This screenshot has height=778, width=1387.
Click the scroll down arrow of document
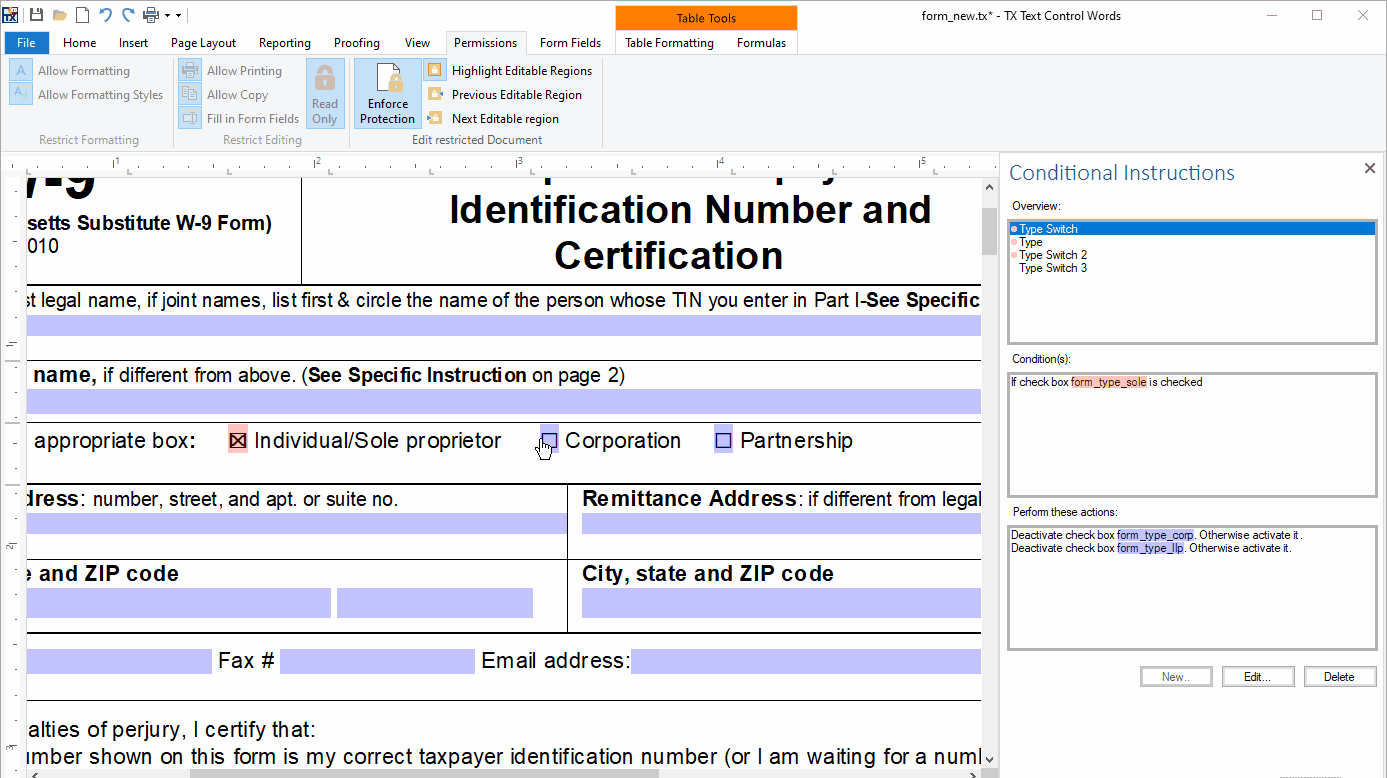(990, 759)
